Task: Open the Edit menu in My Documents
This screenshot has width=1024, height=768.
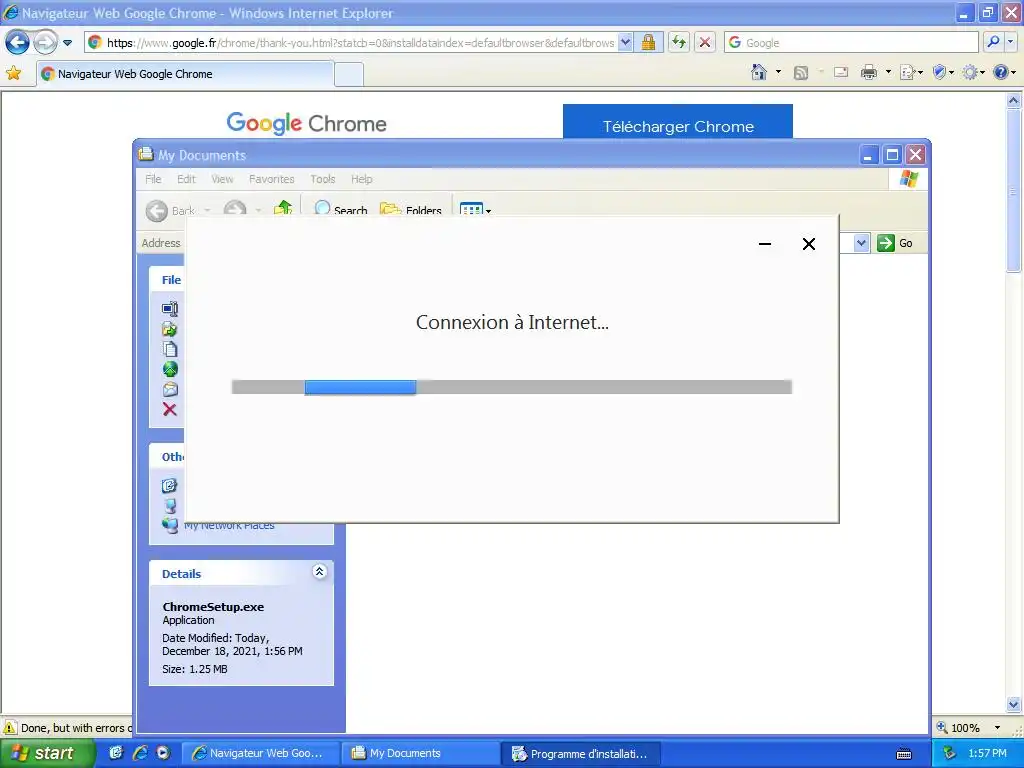Action: [186, 179]
